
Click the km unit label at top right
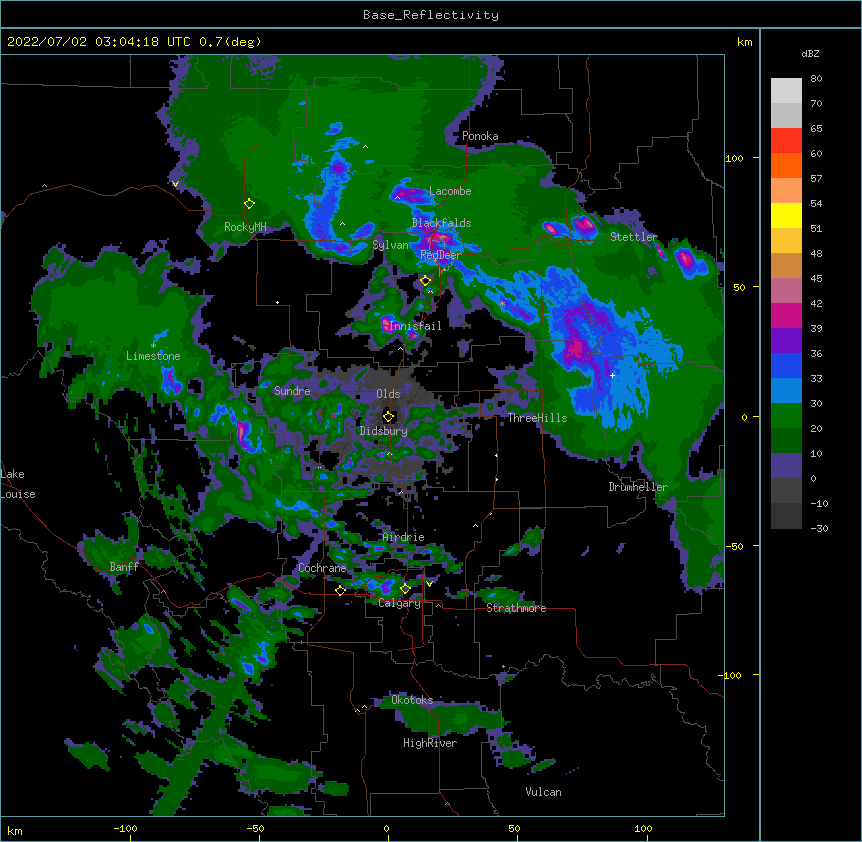pos(744,42)
